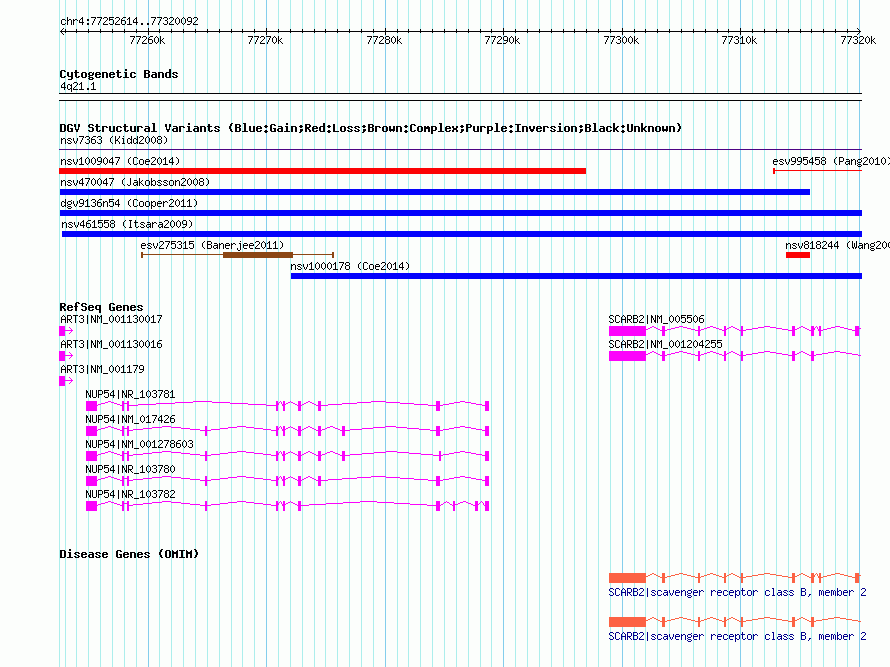Viewport: 890px width, 667px height.
Task: Click the nsv1009047 (Coe2014) label
Action: tap(120, 161)
